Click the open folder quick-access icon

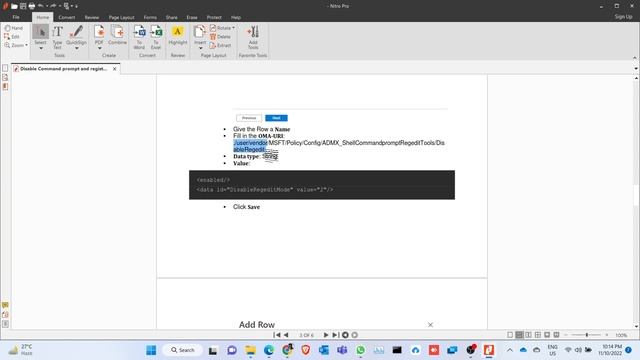point(14,6)
